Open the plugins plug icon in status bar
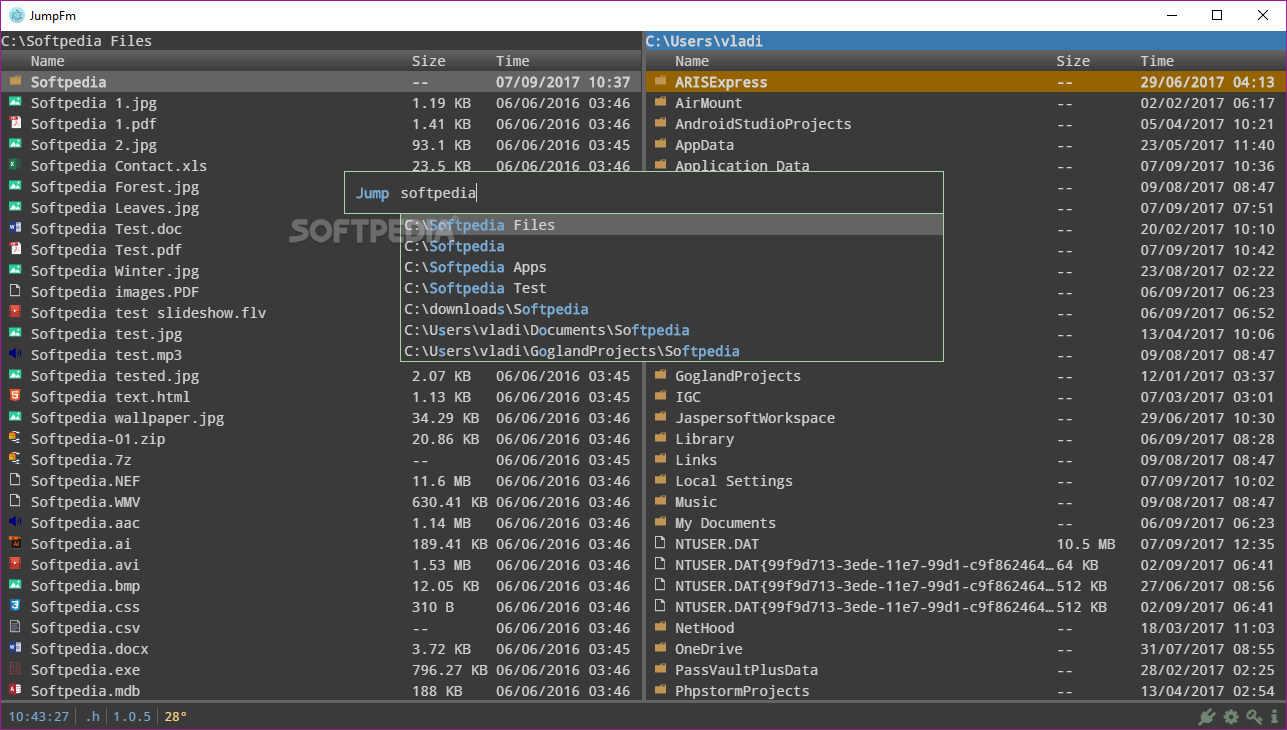This screenshot has height=730, width=1287. (1208, 717)
